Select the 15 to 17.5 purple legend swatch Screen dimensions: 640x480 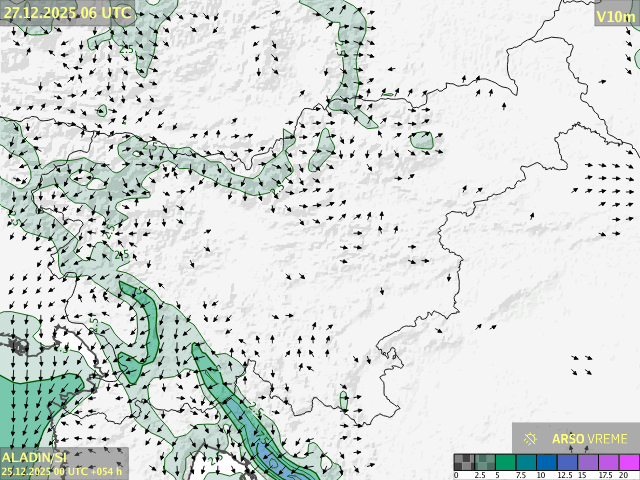pyautogui.click(x=586, y=462)
